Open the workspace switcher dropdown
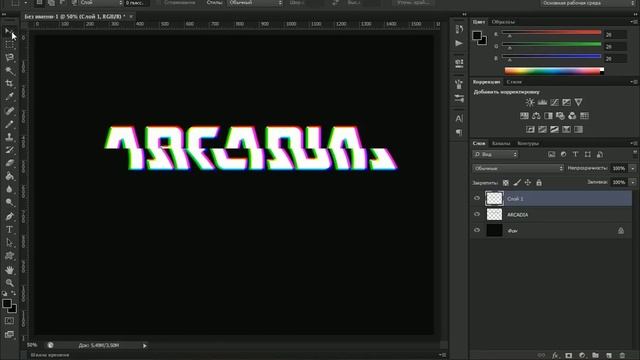Image resolution: width=640 pixels, height=360 pixels. tap(588, 3)
